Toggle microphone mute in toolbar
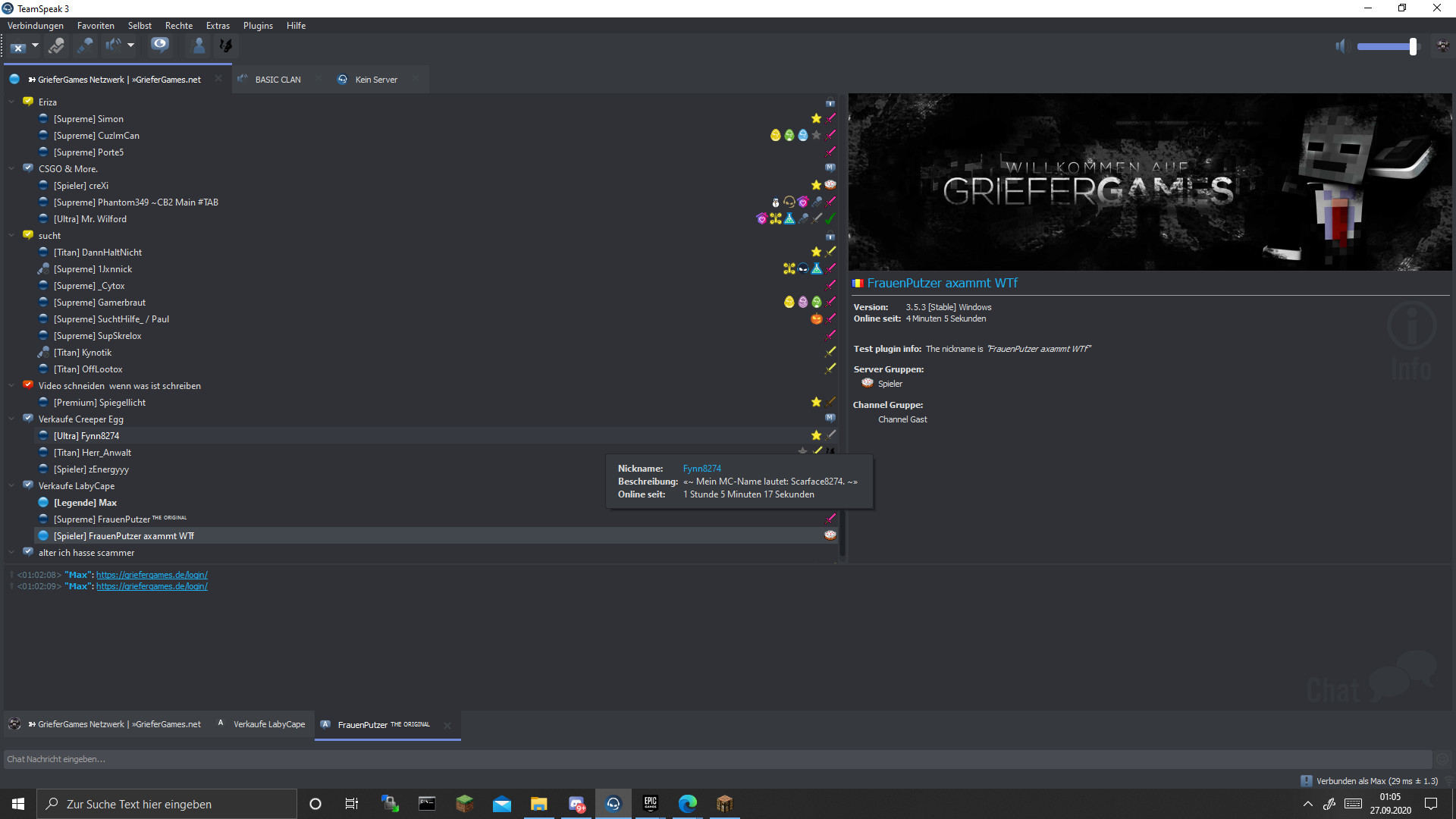Viewport: 1456px width, 819px height. (x=85, y=45)
